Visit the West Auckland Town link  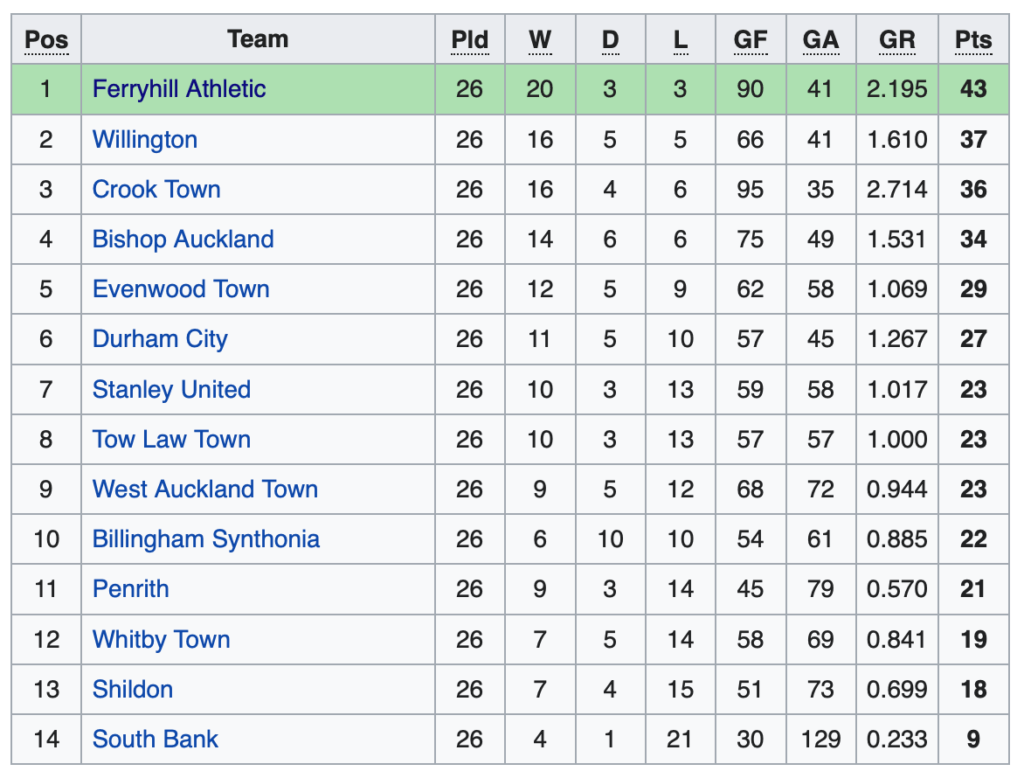click(x=205, y=489)
